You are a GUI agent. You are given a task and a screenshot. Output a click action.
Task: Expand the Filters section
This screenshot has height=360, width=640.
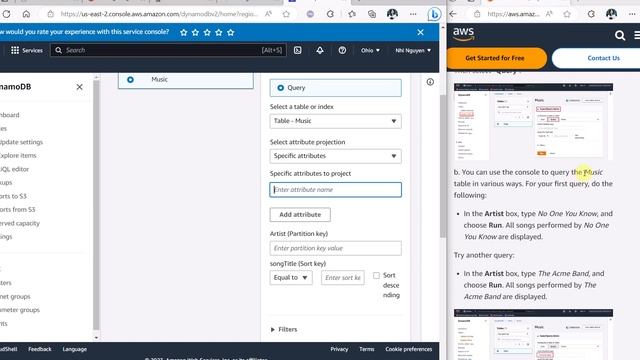pyautogui.click(x=284, y=329)
